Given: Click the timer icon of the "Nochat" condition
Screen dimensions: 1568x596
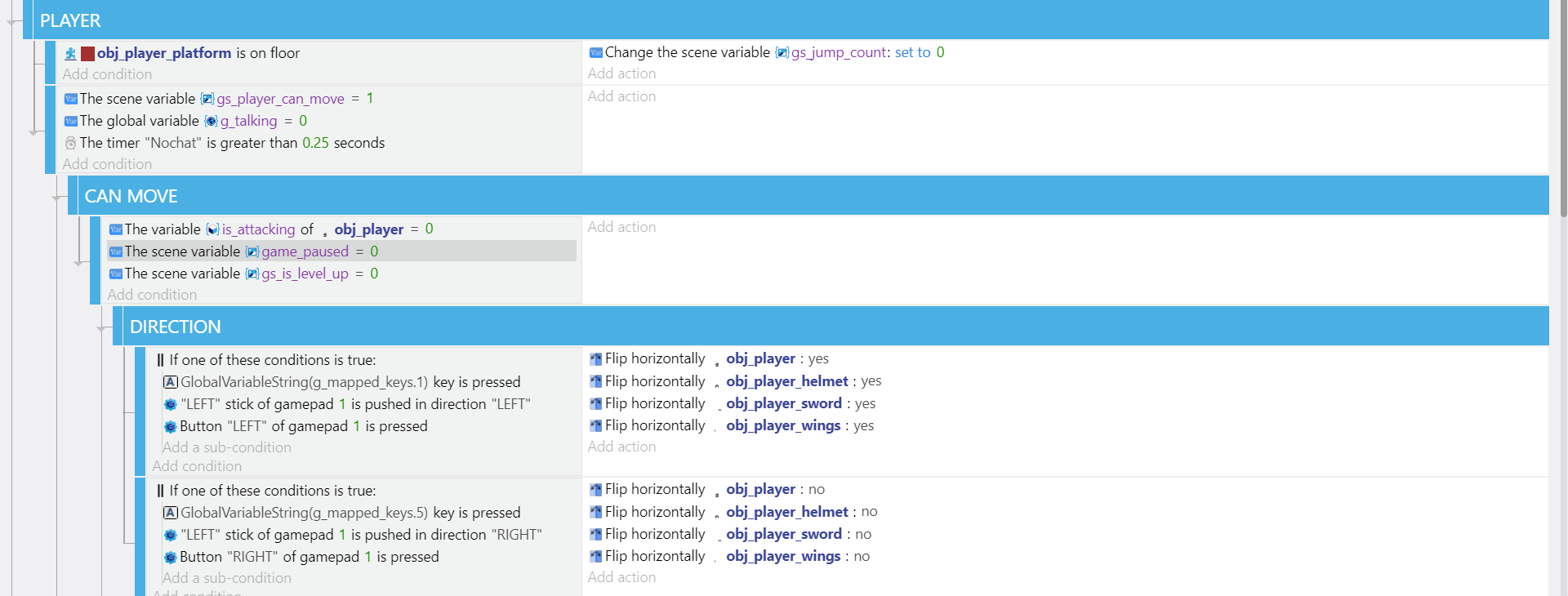Looking at the screenshot, I should (x=71, y=143).
